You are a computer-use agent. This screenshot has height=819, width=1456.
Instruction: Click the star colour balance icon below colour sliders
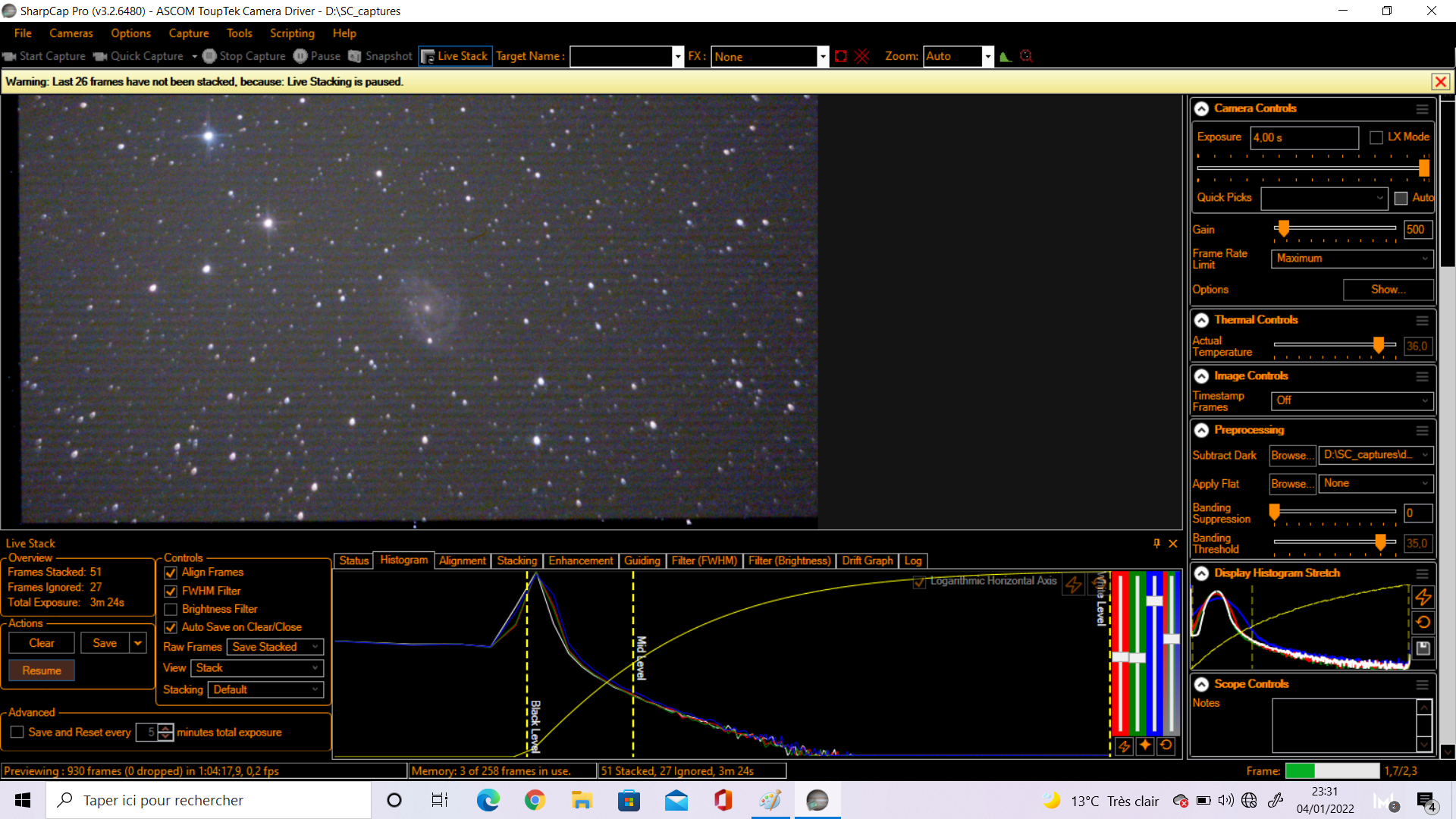point(1145,745)
